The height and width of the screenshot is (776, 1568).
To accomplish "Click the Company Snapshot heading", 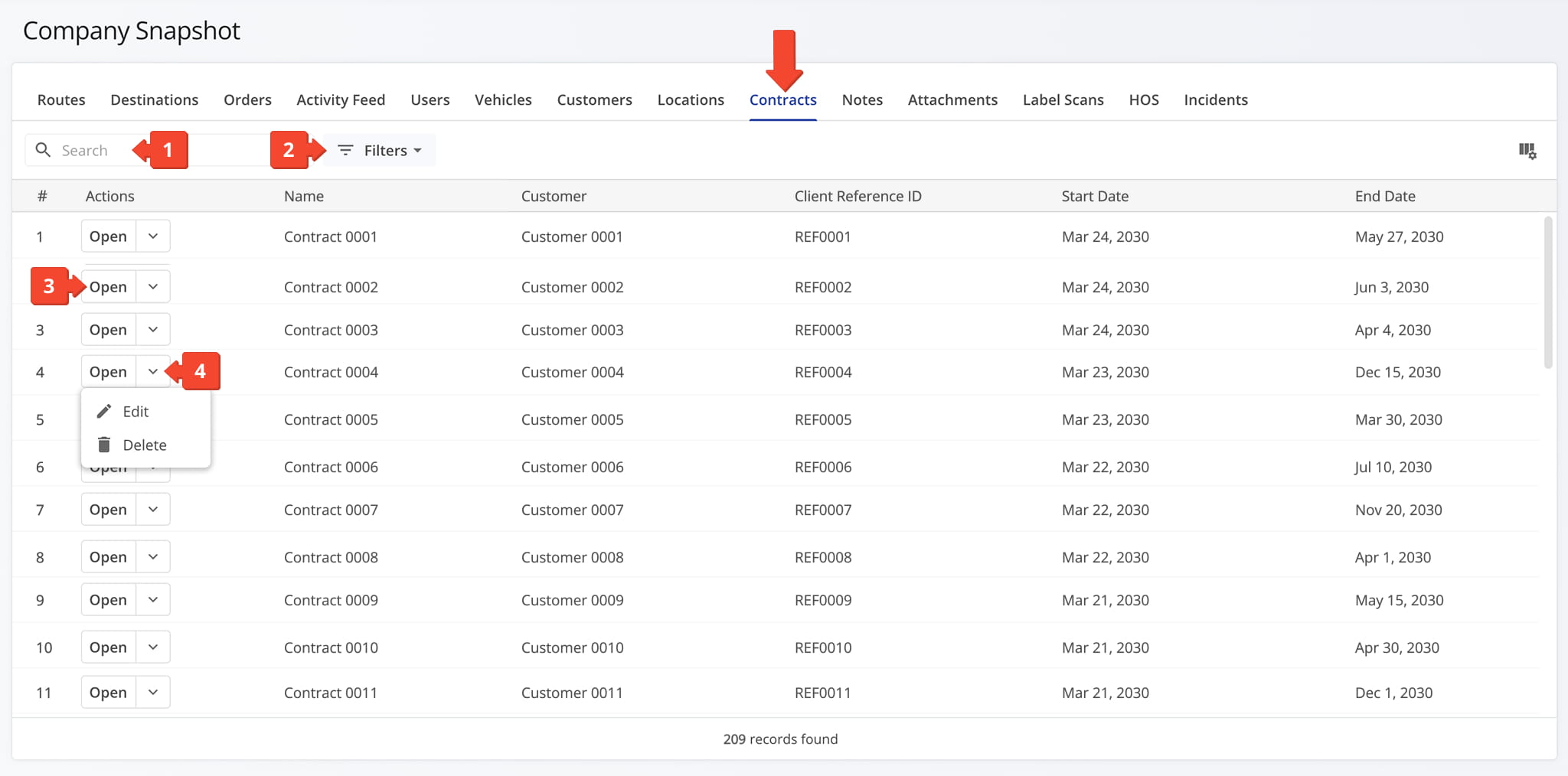I will point(132,31).
